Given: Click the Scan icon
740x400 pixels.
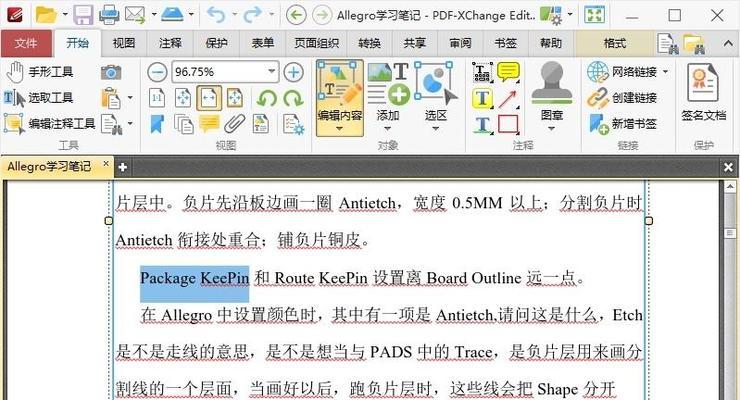Looking at the screenshot, I should (x=172, y=15).
